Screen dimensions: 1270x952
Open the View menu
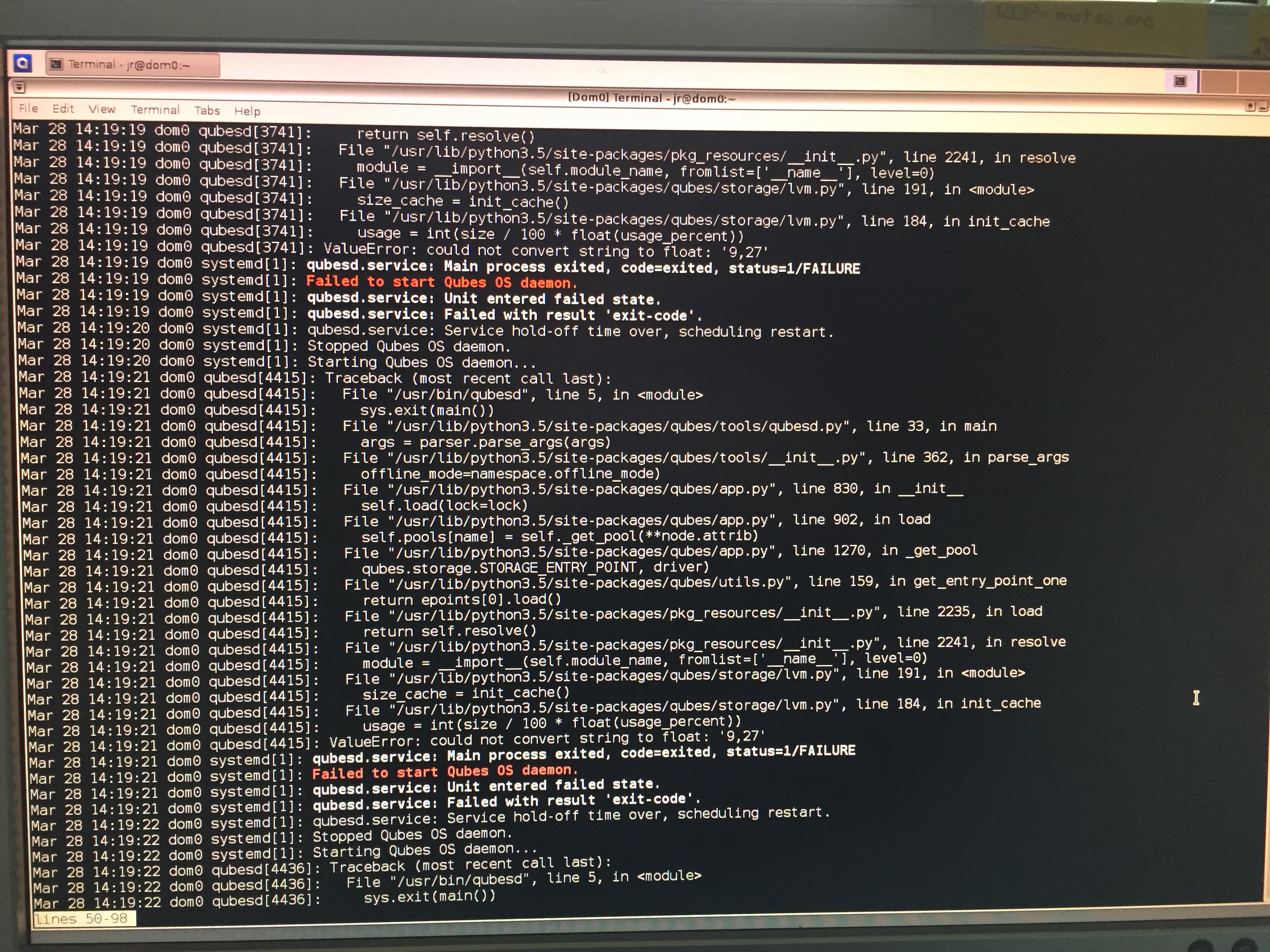coord(102,109)
